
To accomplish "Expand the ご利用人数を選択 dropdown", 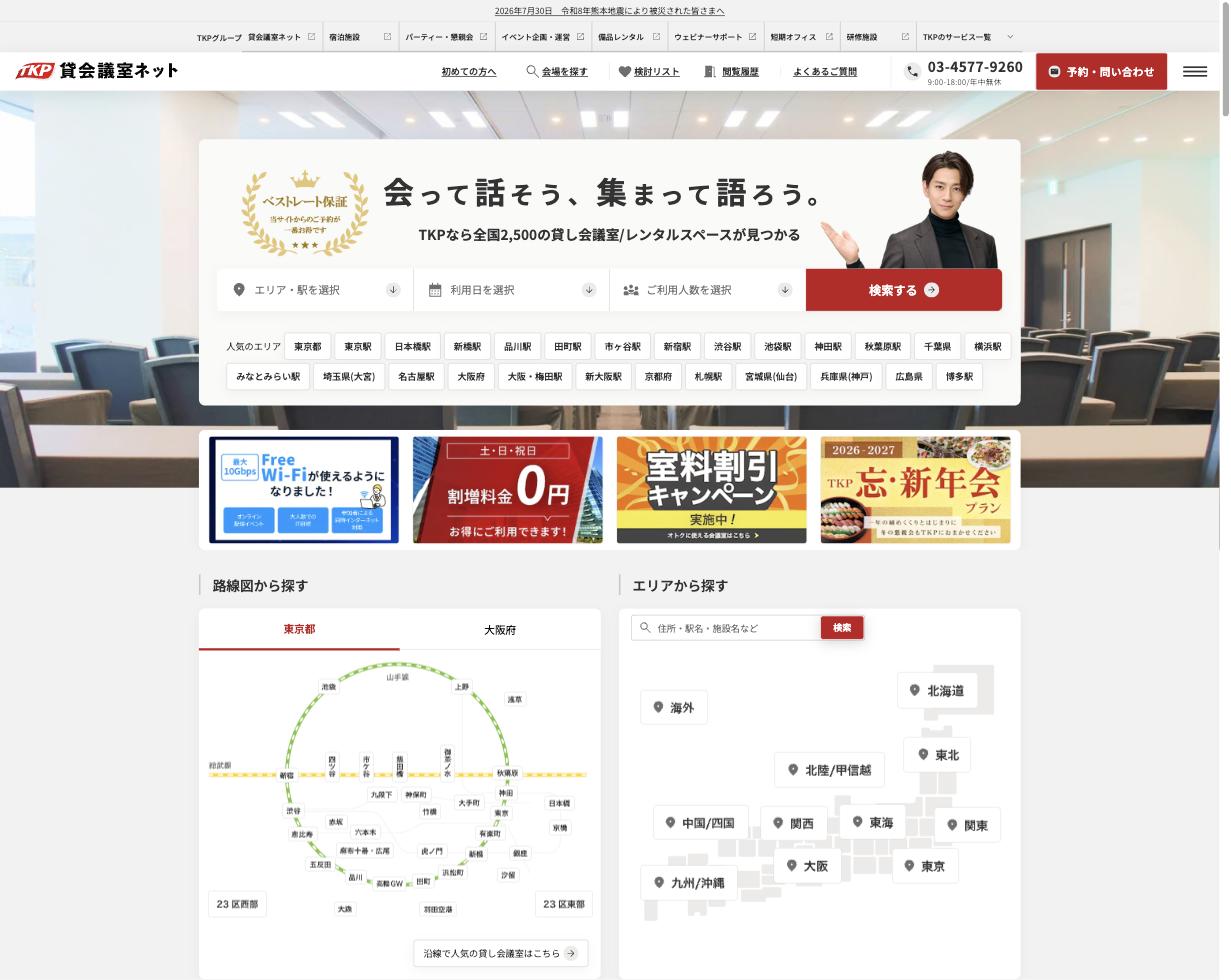I will (785, 290).
